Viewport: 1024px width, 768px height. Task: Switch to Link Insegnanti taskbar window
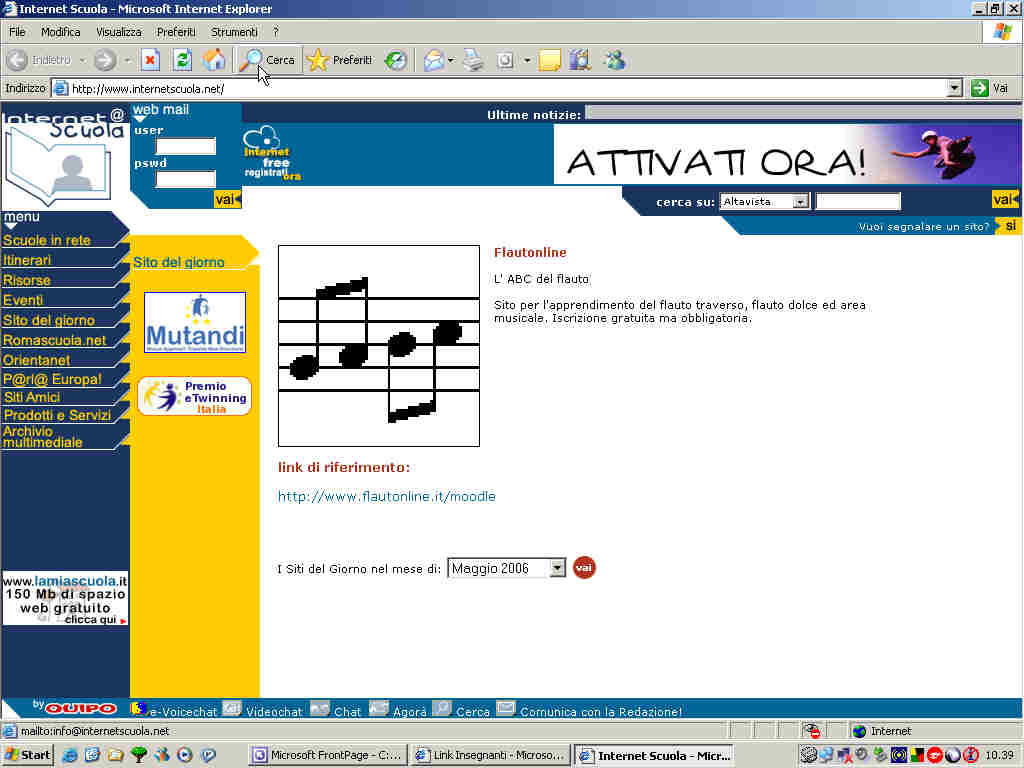(491, 756)
